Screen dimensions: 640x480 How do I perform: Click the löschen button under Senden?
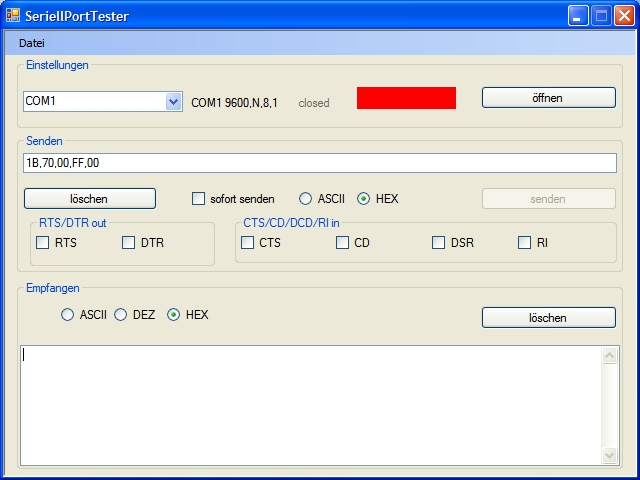click(90, 199)
